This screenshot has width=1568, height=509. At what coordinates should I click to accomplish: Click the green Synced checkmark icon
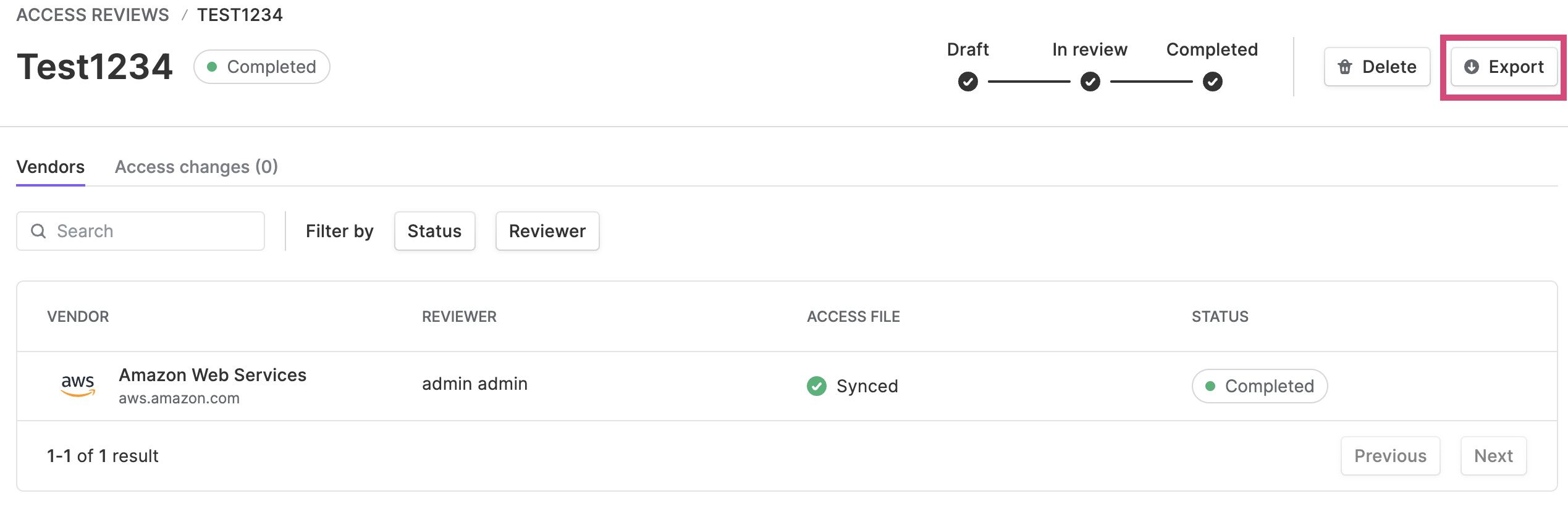pos(817,386)
